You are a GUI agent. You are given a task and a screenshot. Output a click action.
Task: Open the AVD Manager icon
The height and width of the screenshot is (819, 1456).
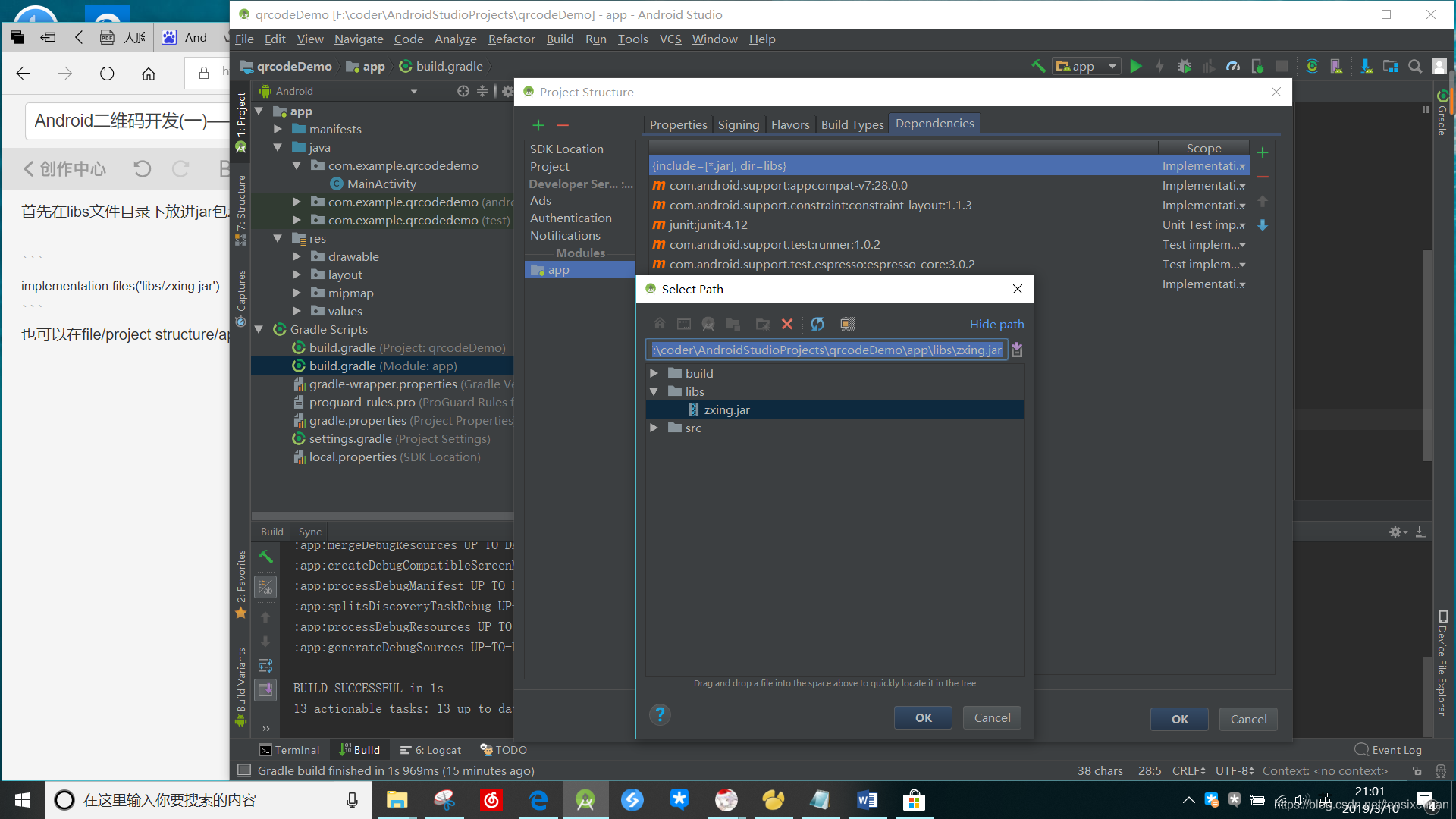pos(1336,66)
